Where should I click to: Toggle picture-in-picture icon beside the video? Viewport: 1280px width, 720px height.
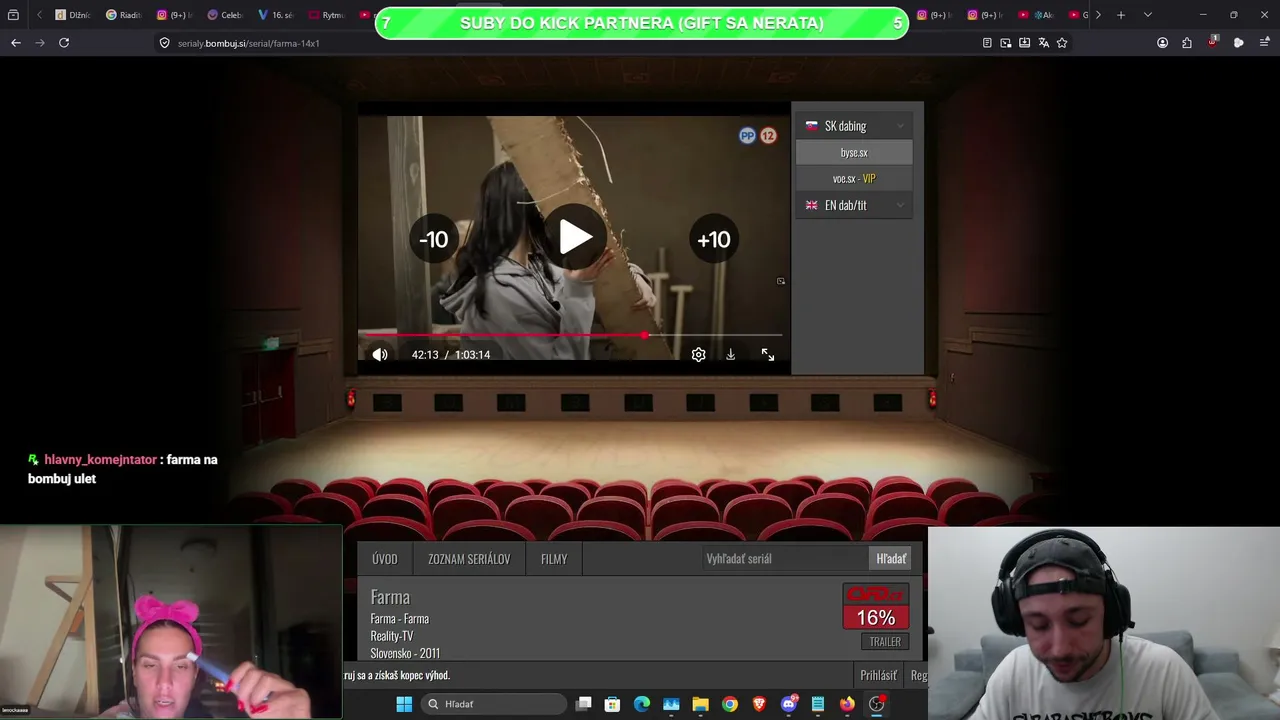(x=781, y=281)
